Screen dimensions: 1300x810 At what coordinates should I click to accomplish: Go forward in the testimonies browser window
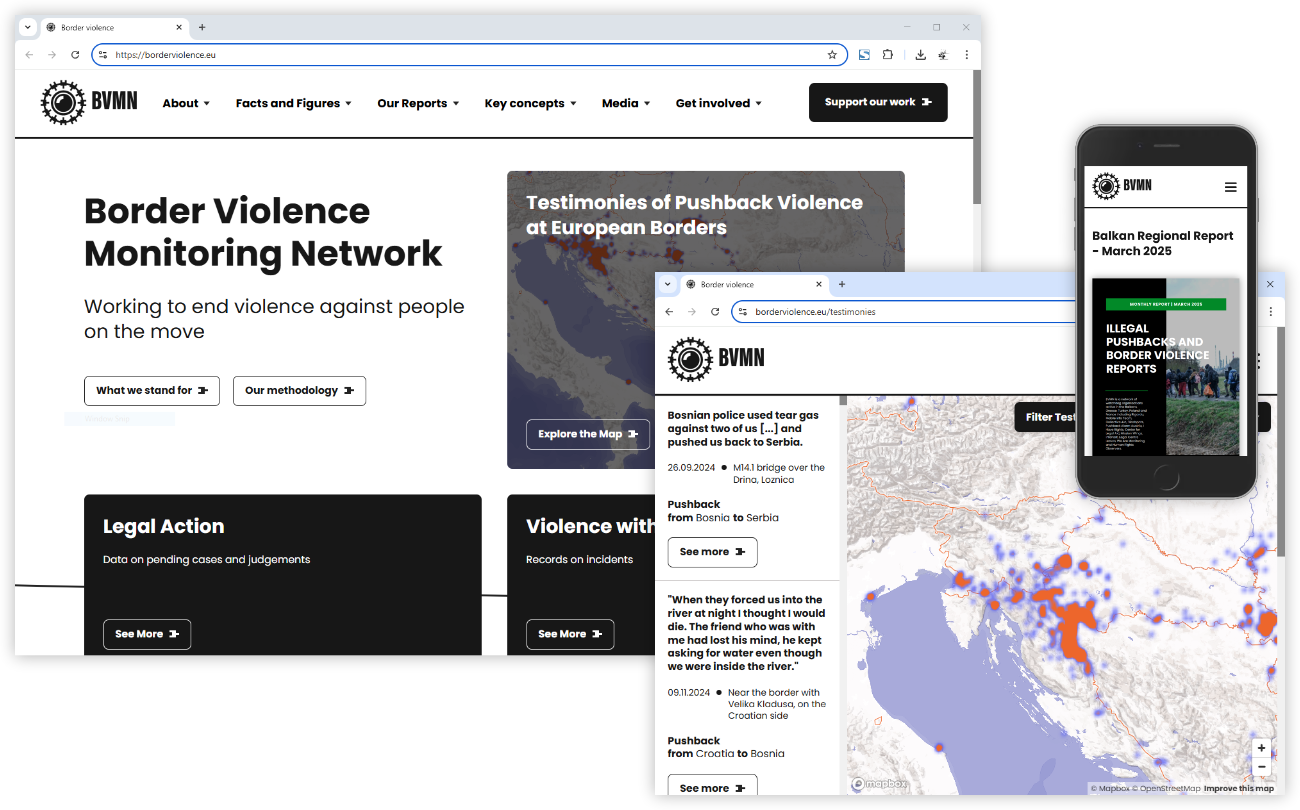692,312
